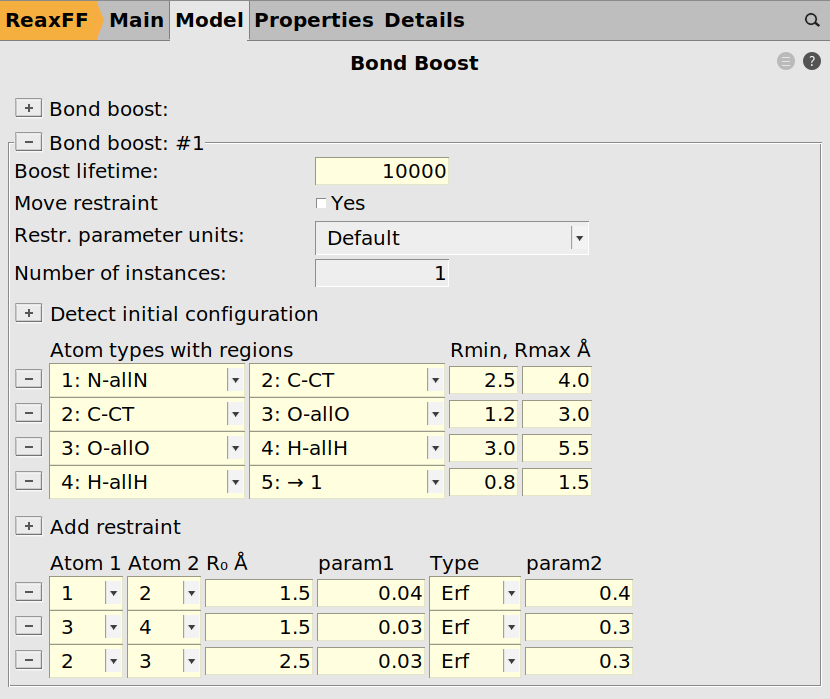
Task: Edit param2 value 0.4
Action: (579, 593)
